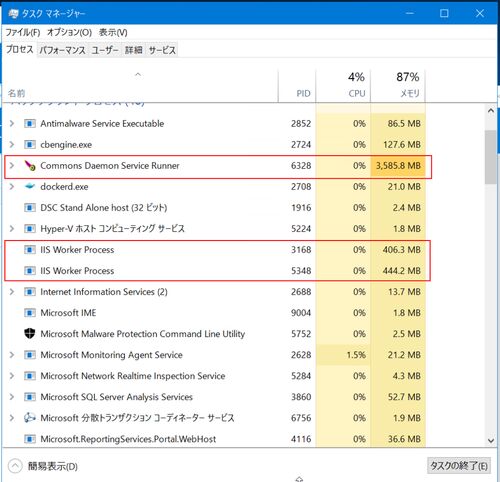Switch to the ユーザー tab
This screenshot has width=500, height=482.
coord(105,50)
